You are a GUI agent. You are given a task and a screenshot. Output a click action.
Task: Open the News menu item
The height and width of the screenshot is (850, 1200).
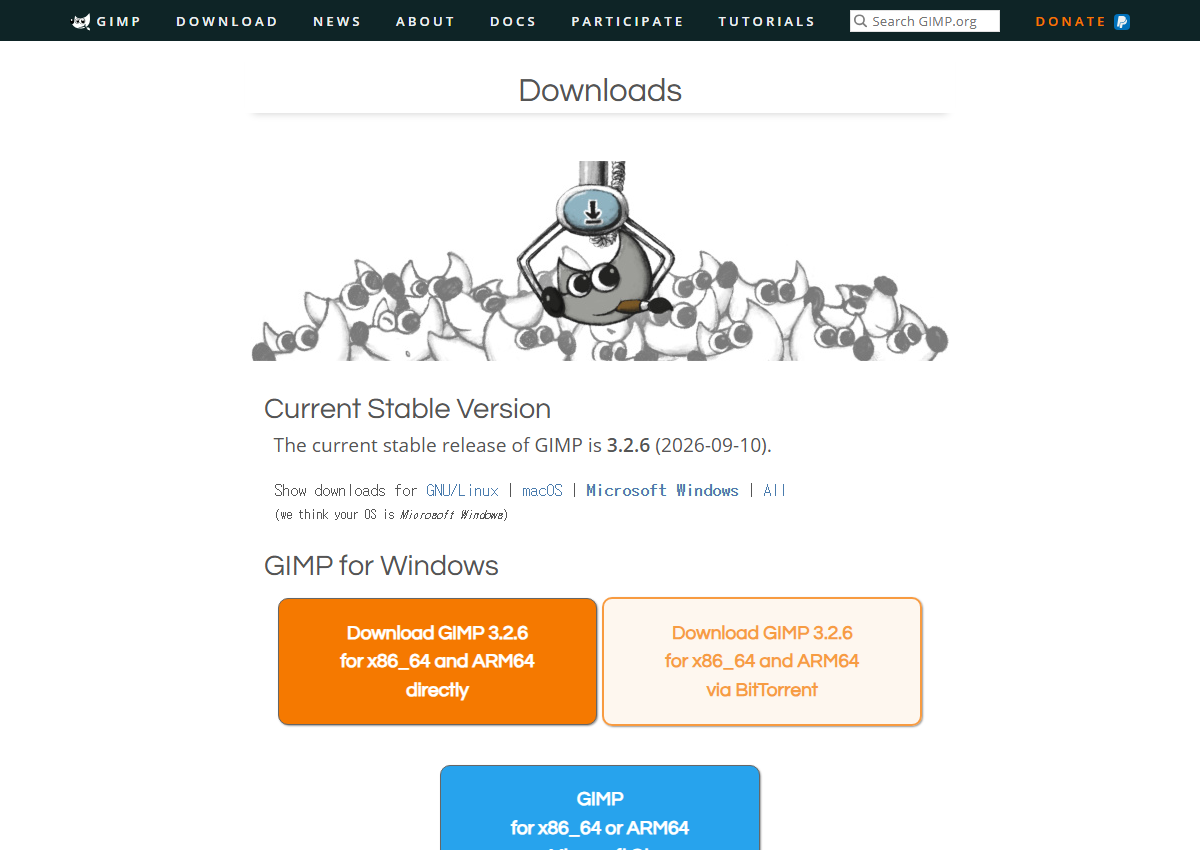tap(337, 21)
